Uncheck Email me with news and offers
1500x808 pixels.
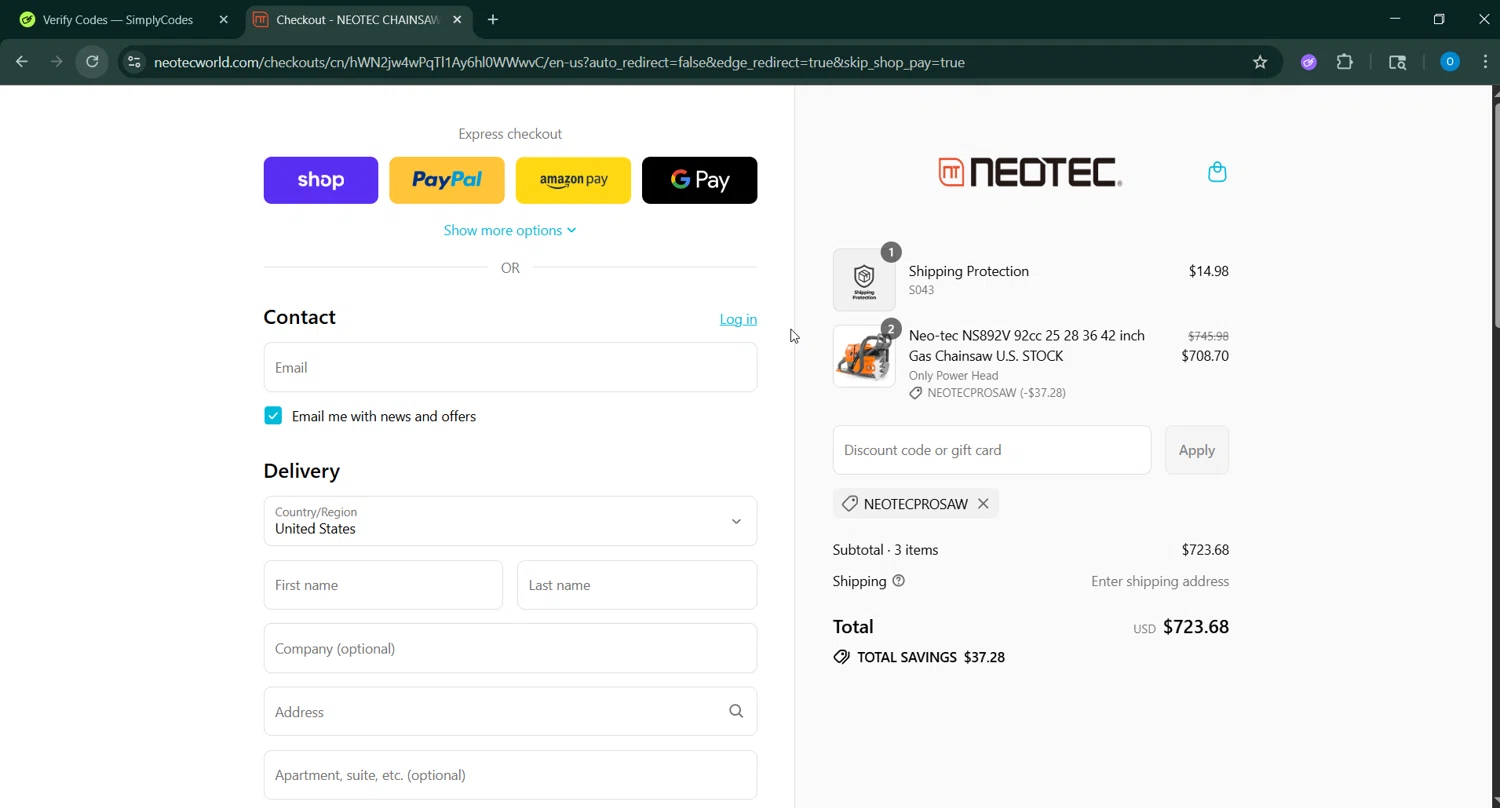coord(273,416)
